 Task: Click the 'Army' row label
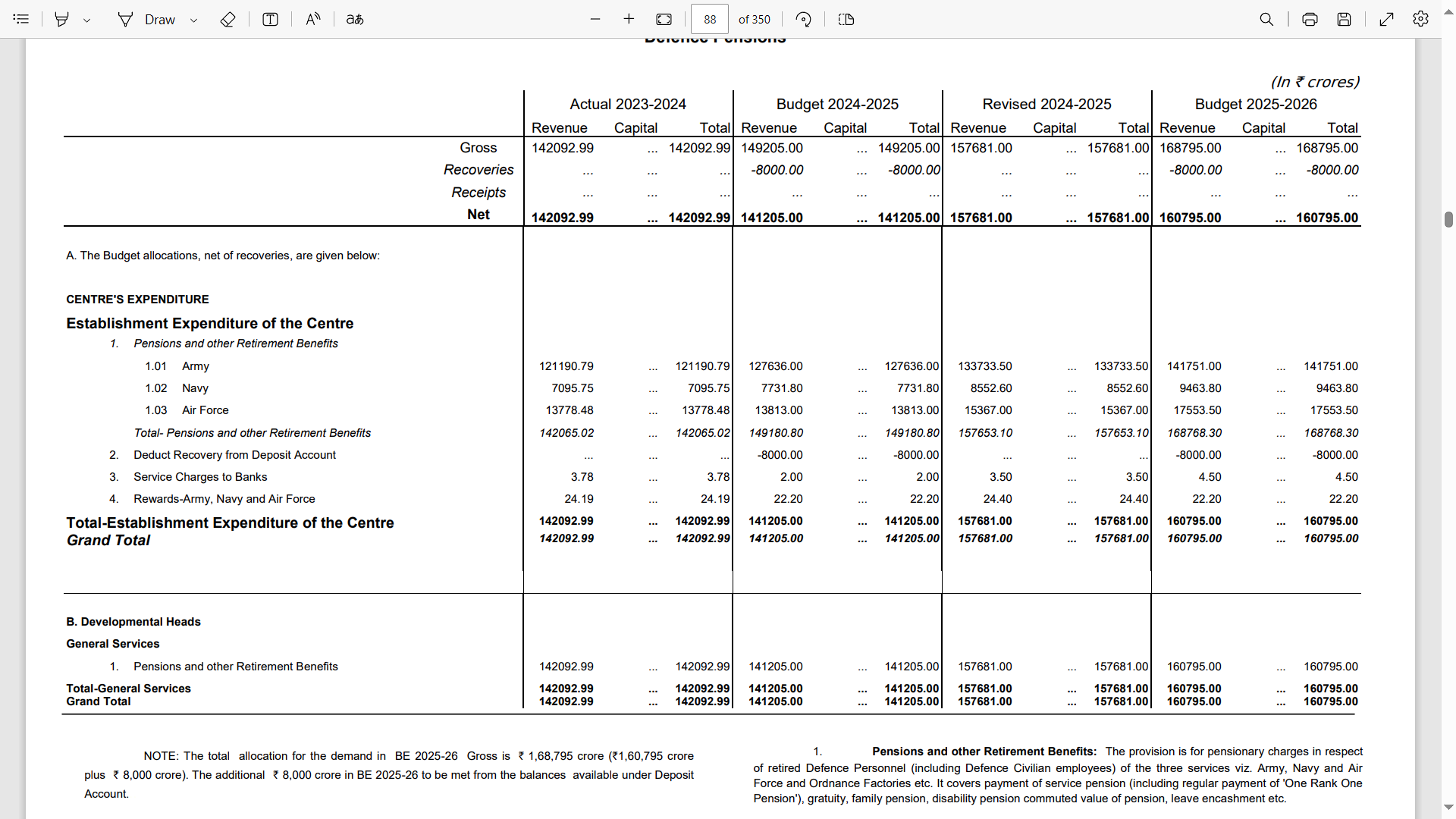click(196, 366)
